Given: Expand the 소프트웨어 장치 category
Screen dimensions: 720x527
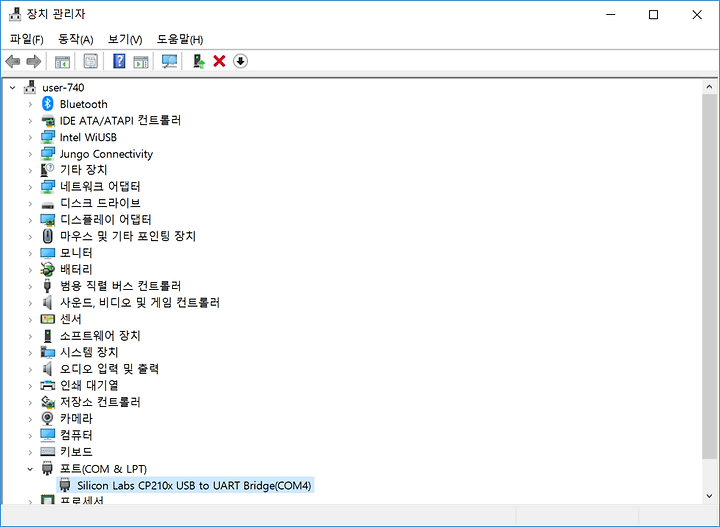Looking at the screenshot, I should point(30,336).
